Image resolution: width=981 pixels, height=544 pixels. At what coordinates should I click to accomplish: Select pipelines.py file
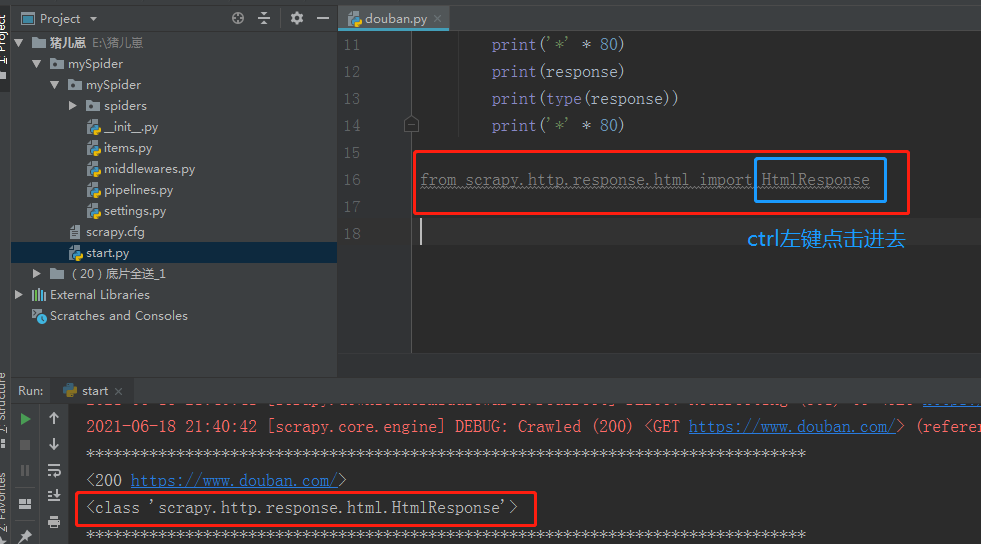(x=130, y=190)
